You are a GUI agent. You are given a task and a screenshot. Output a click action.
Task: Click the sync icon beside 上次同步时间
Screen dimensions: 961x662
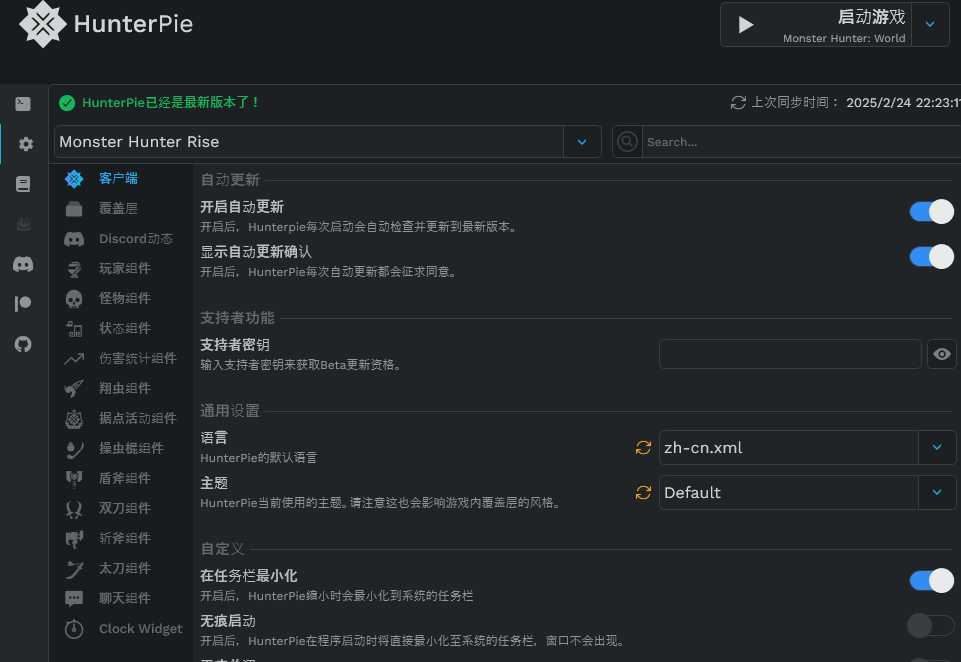click(x=738, y=102)
